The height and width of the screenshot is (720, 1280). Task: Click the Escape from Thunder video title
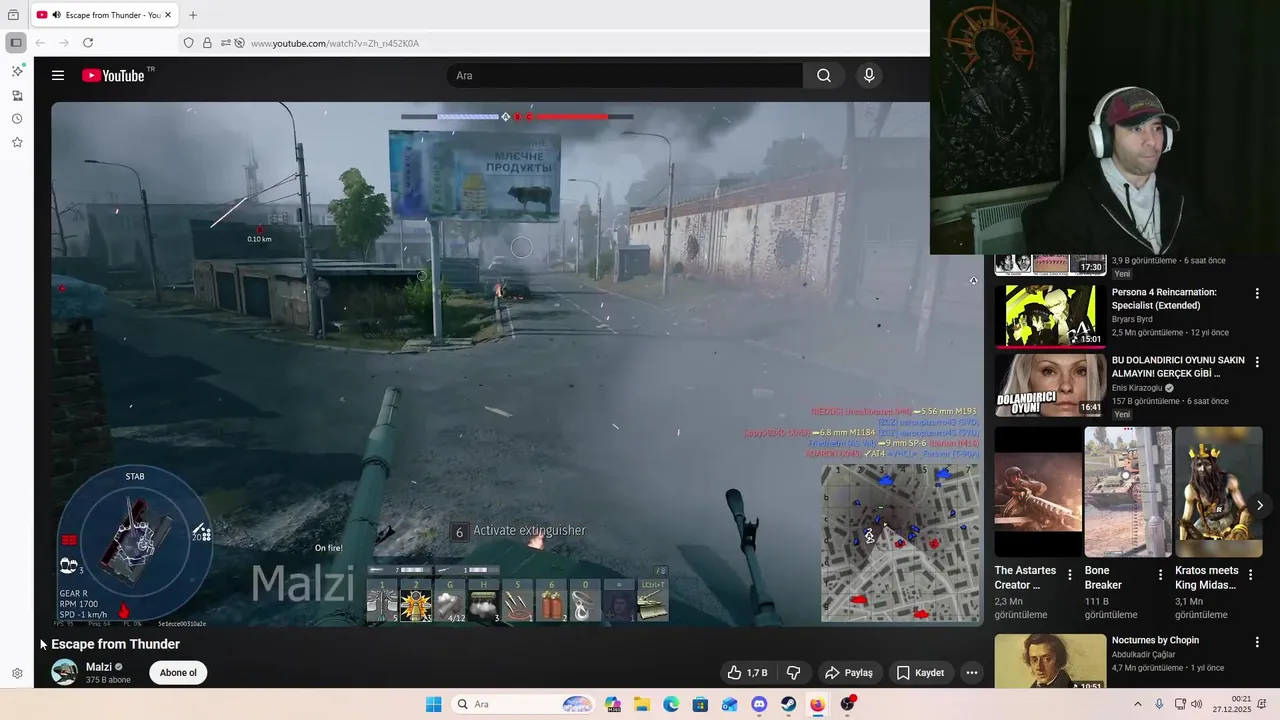(x=116, y=644)
